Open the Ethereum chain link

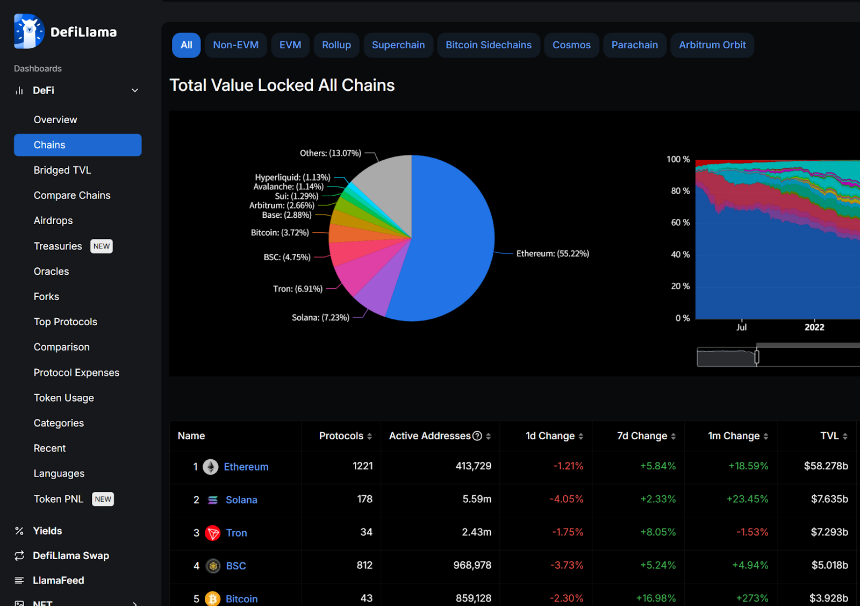[246, 467]
